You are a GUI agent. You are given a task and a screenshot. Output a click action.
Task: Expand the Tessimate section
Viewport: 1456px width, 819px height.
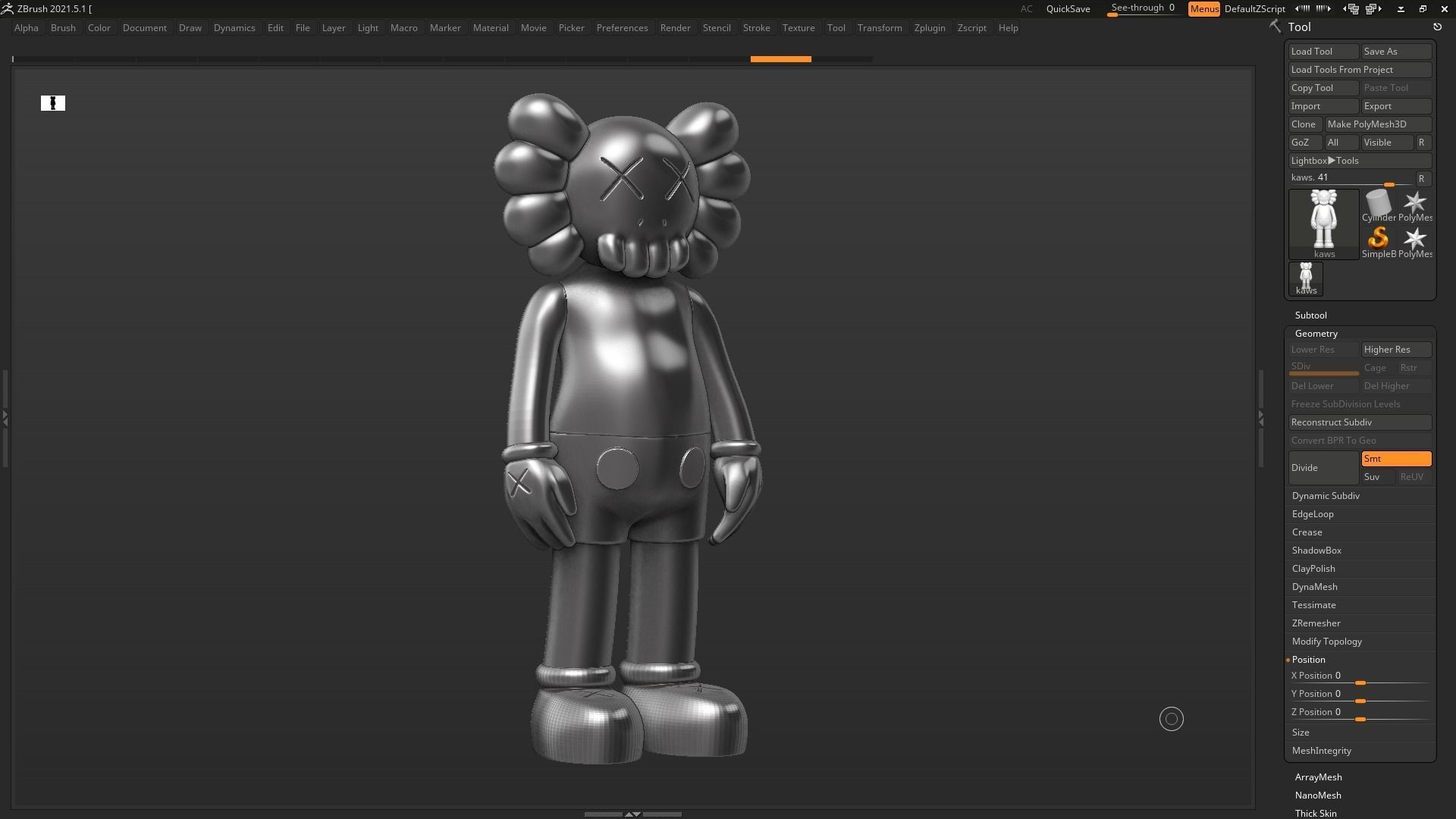coord(1313,605)
